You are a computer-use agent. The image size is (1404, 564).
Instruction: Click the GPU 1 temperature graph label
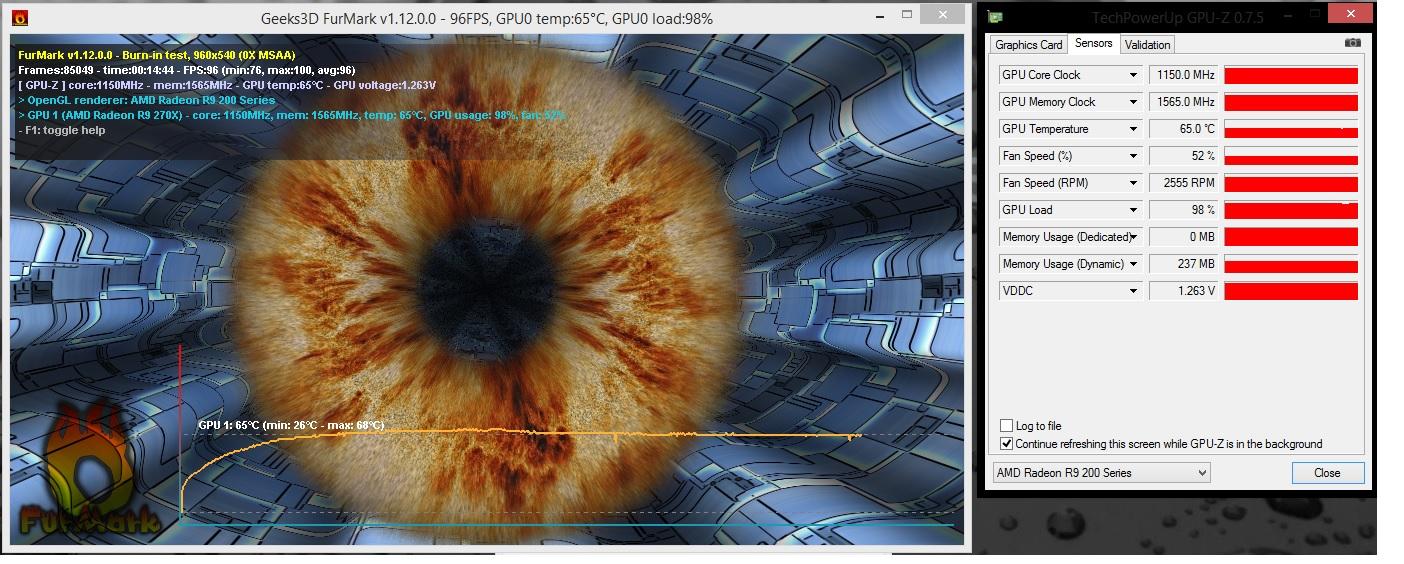[x=291, y=425]
